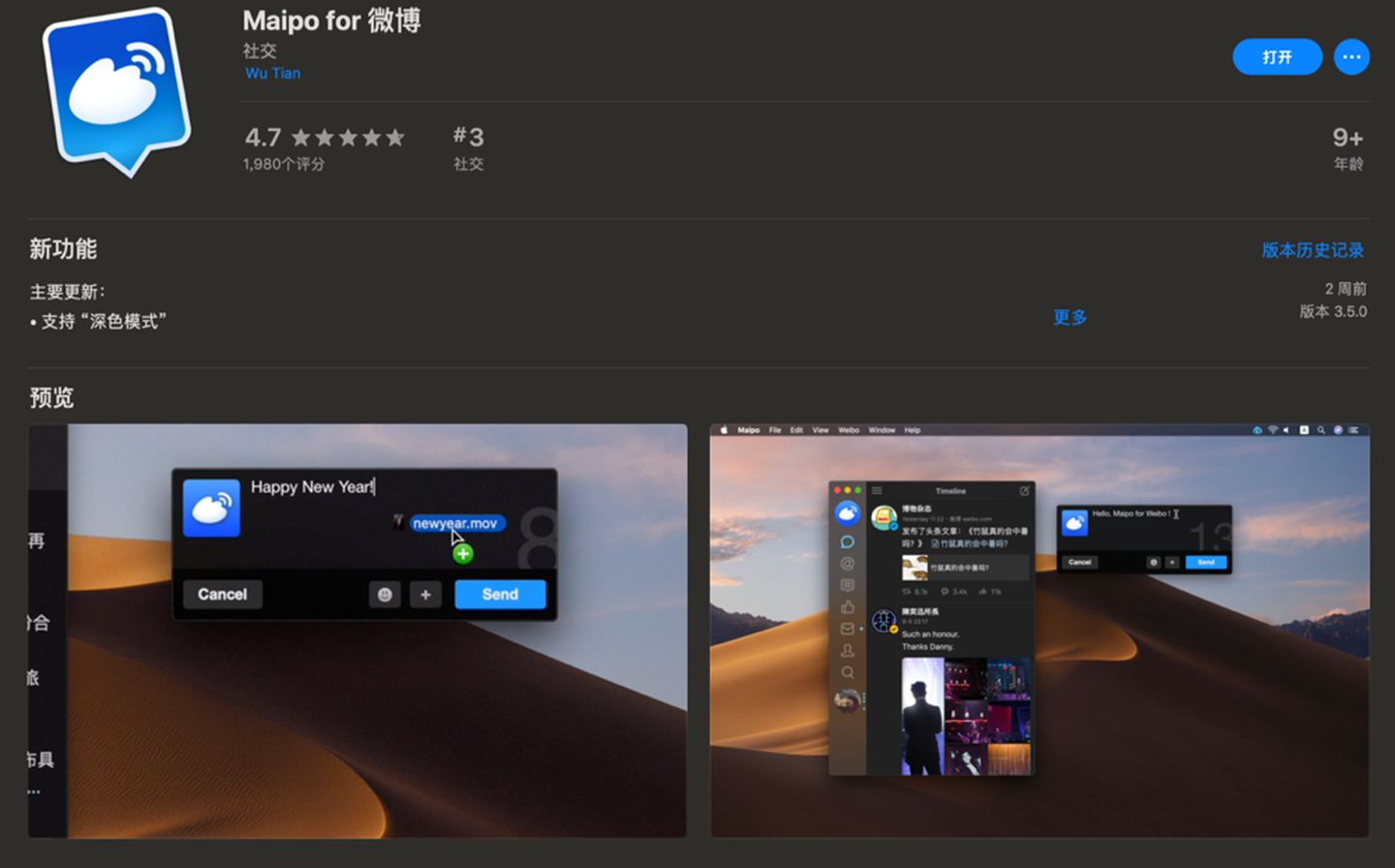Click the five-star rating display
This screenshot has height=868, width=1395.
[x=348, y=138]
